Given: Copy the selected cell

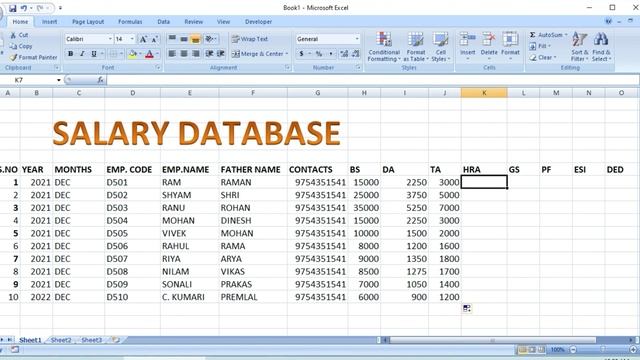Looking at the screenshot, I should [x=21, y=46].
